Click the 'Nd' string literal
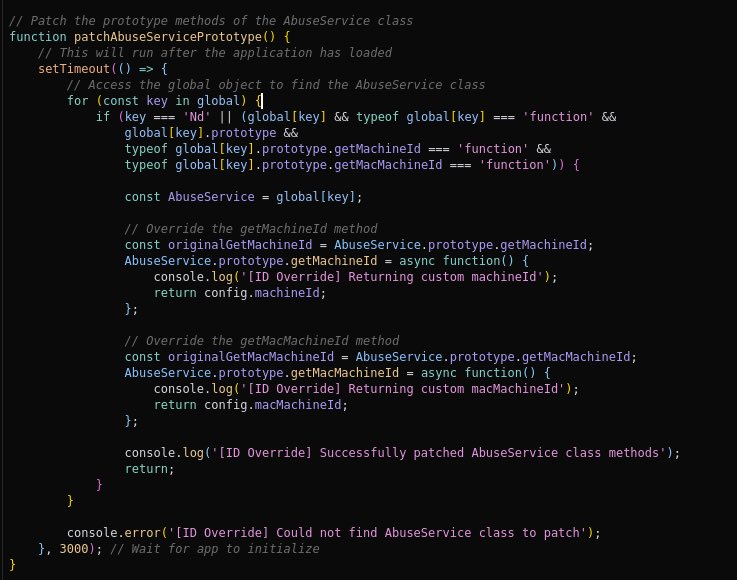The image size is (737, 580). pyautogui.click(x=196, y=117)
